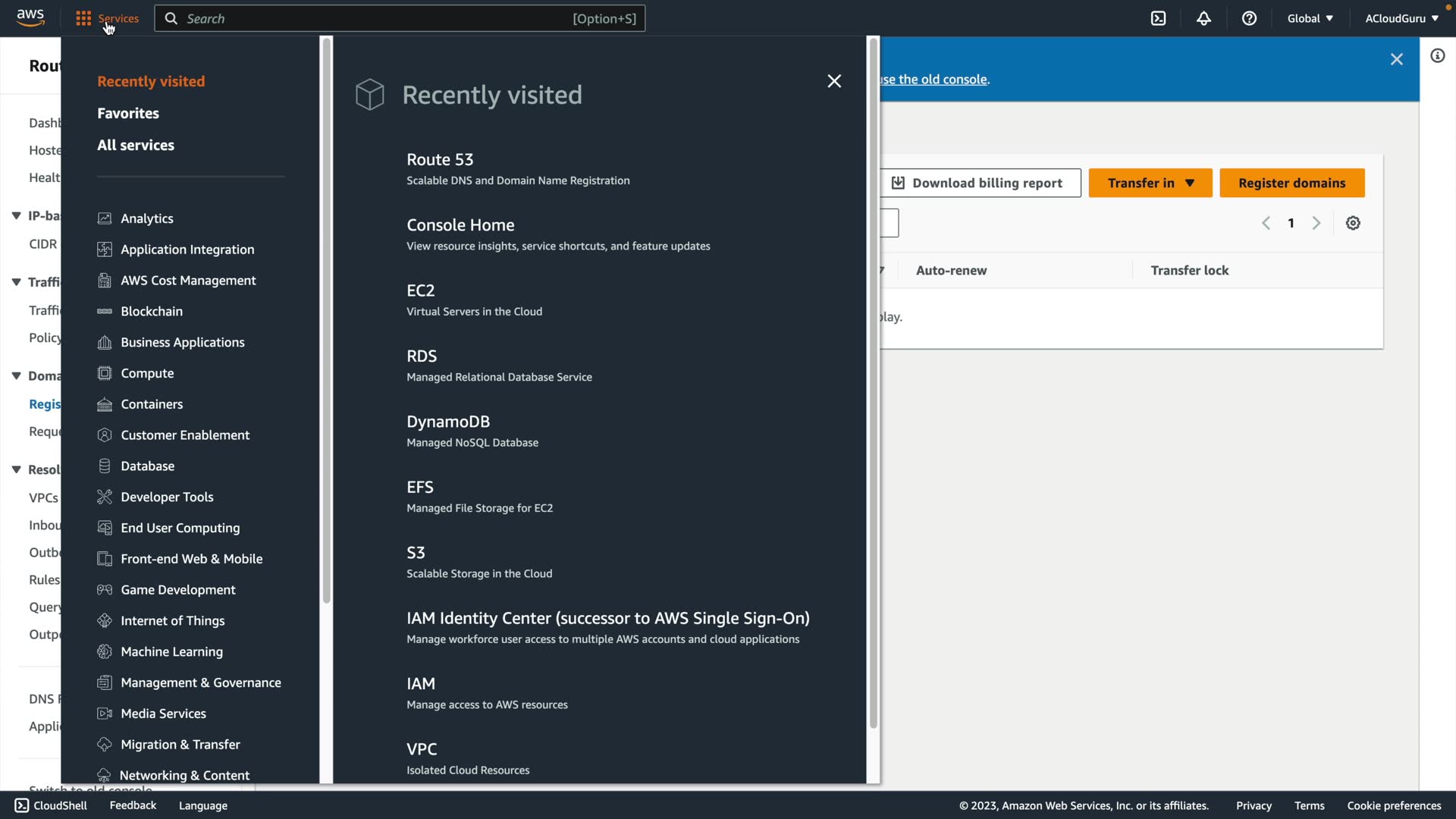Image resolution: width=1456 pixels, height=819 pixels.
Task: Close the Recently visited panel
Action: click(x=834, y=81)
